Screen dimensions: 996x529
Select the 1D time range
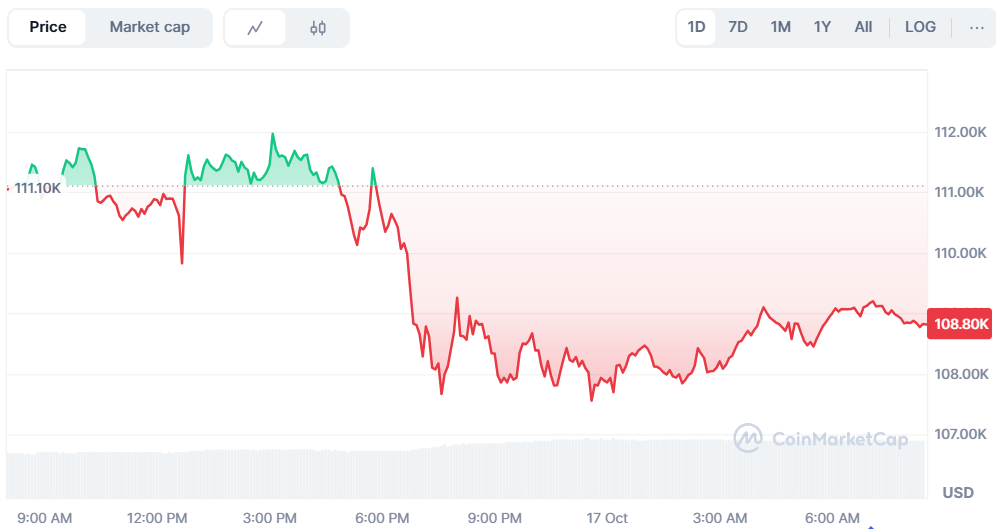pyautogui.click(x=697, y=27)
